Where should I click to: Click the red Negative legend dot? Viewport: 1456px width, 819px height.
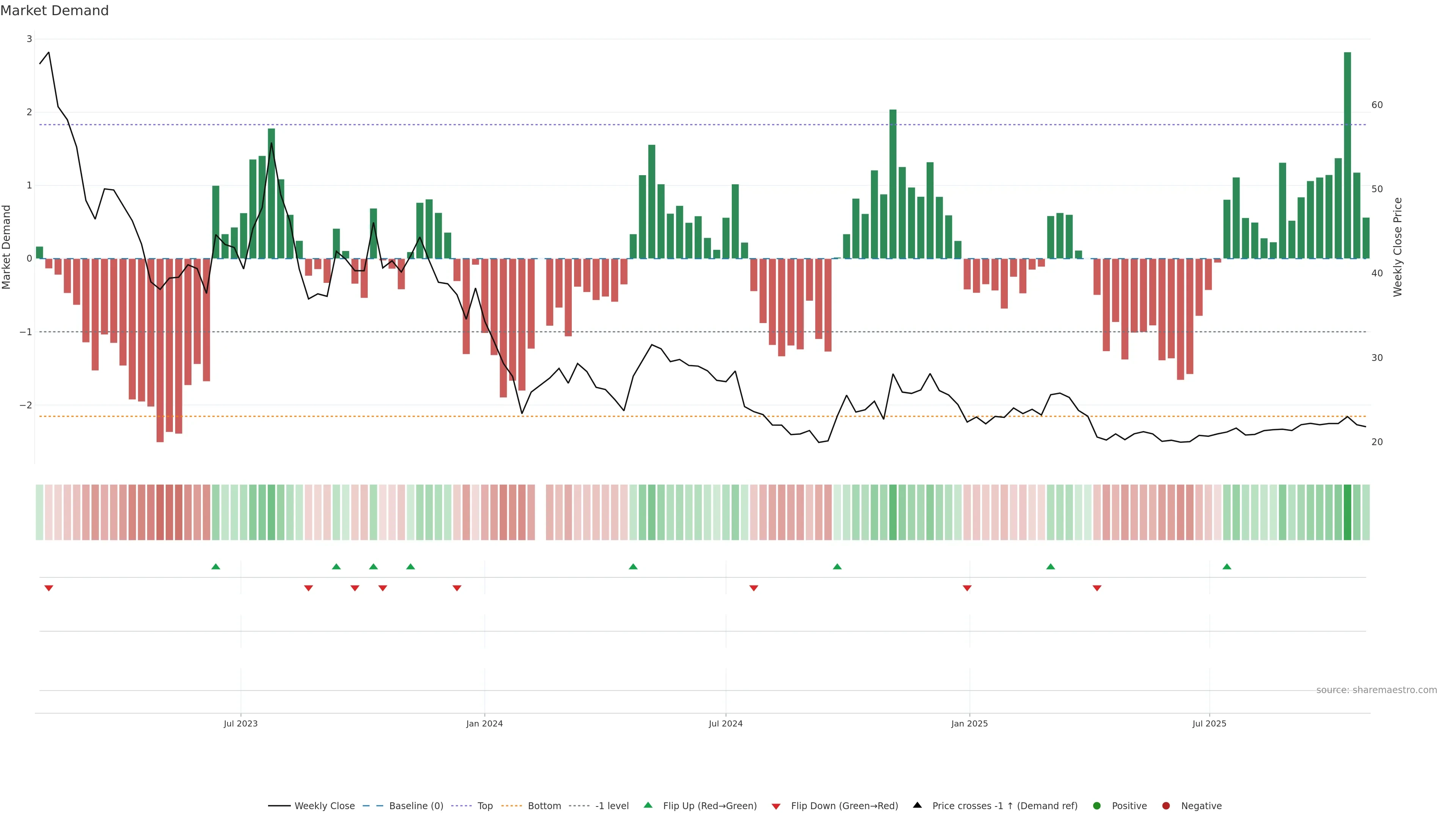coord(1166,805)
